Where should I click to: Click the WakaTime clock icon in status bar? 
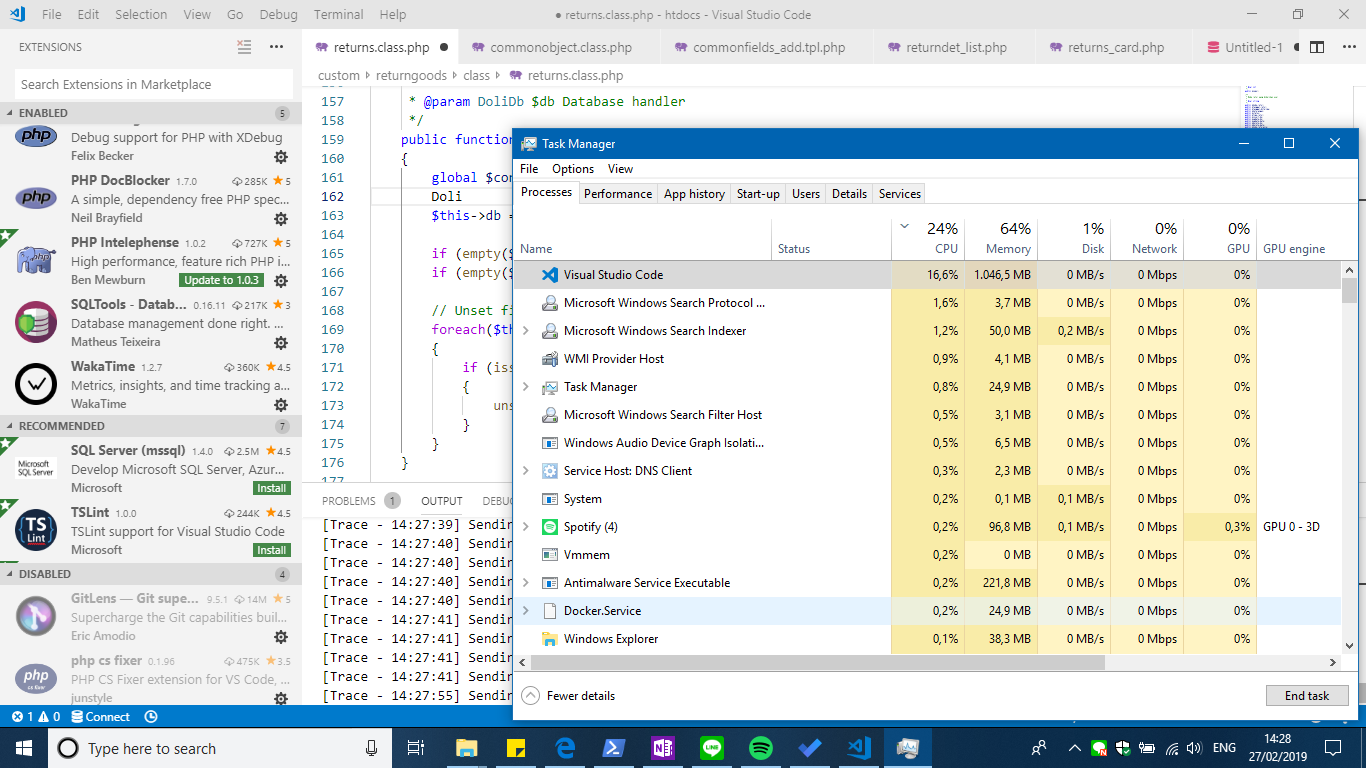[x=151, y=717]
